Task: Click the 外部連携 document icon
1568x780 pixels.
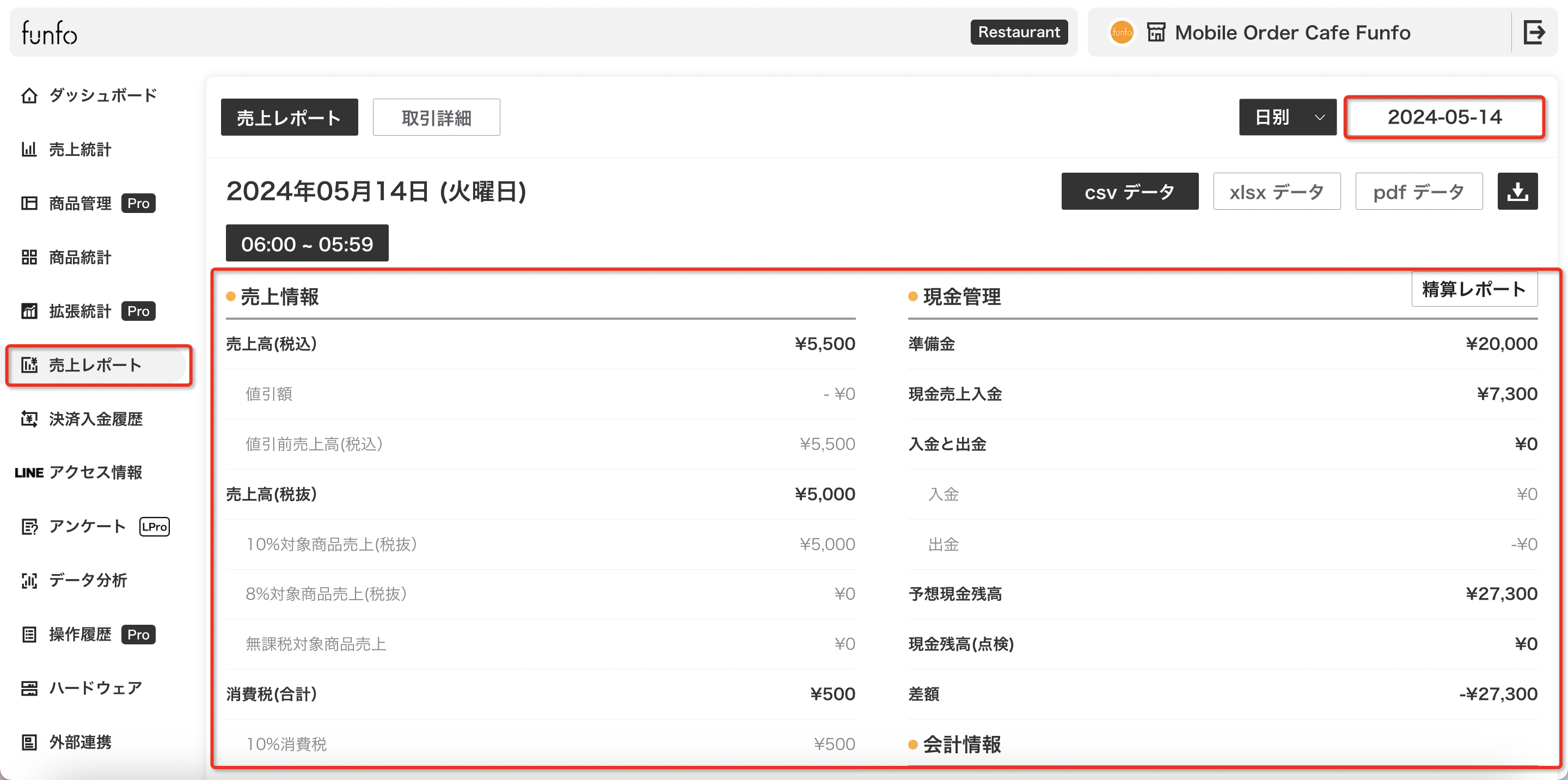Action: 29,742
